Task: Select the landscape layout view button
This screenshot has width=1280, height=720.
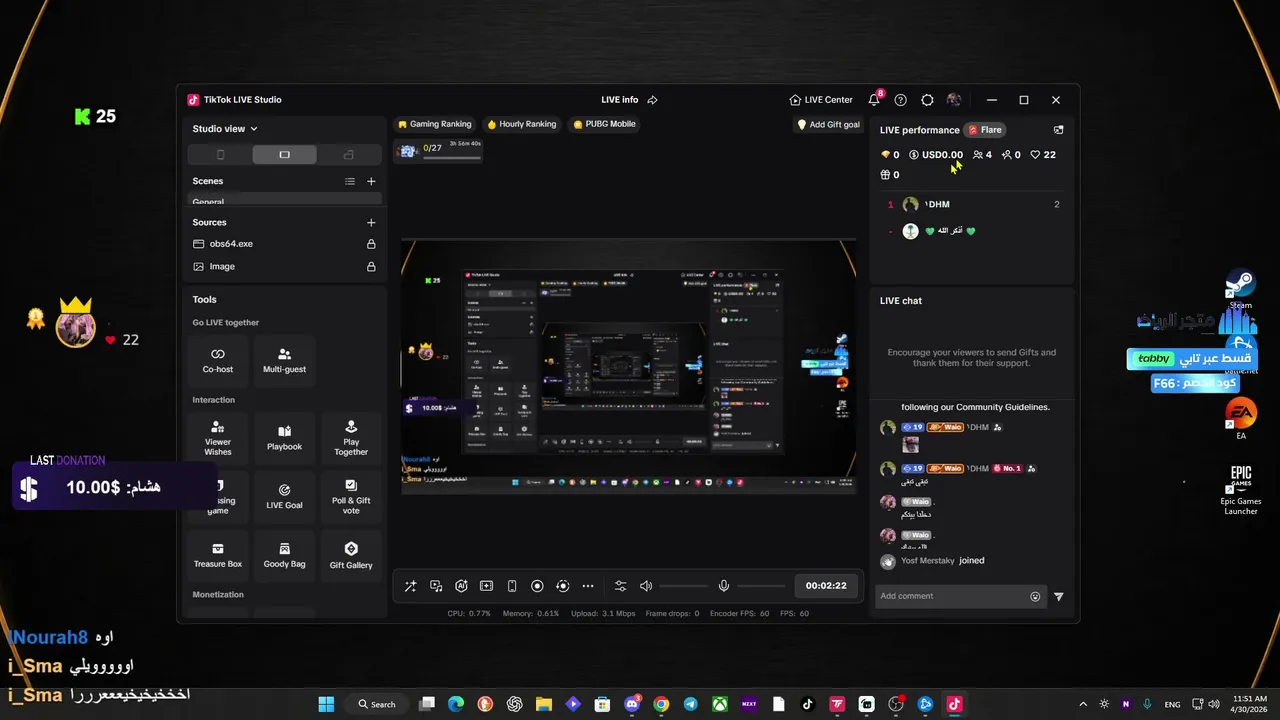Action: tap(284, 155)
